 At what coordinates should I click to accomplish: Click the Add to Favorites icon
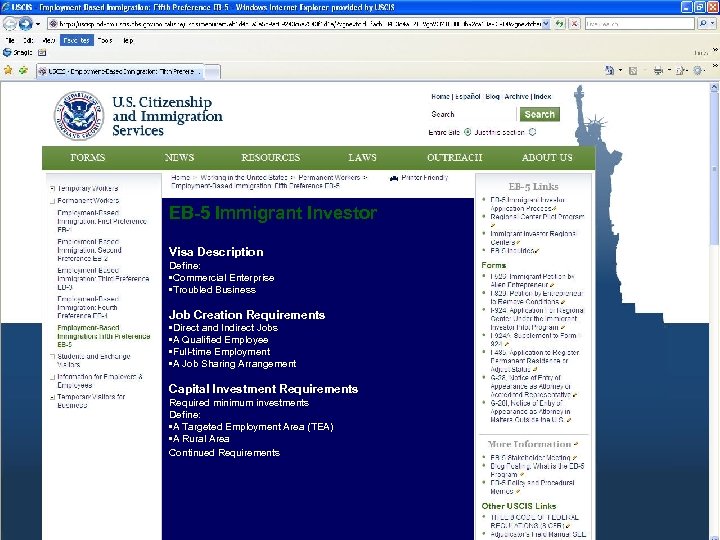(x=23, y=70)
